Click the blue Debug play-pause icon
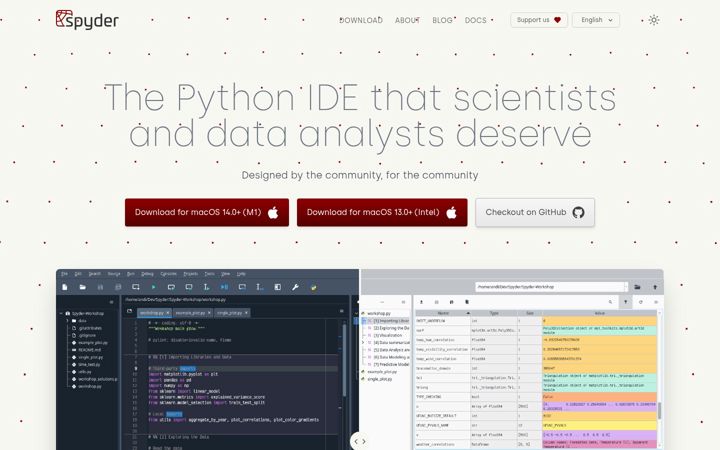Image resolution: width=720 pixels, height=450 pixels. click(224, 287)
